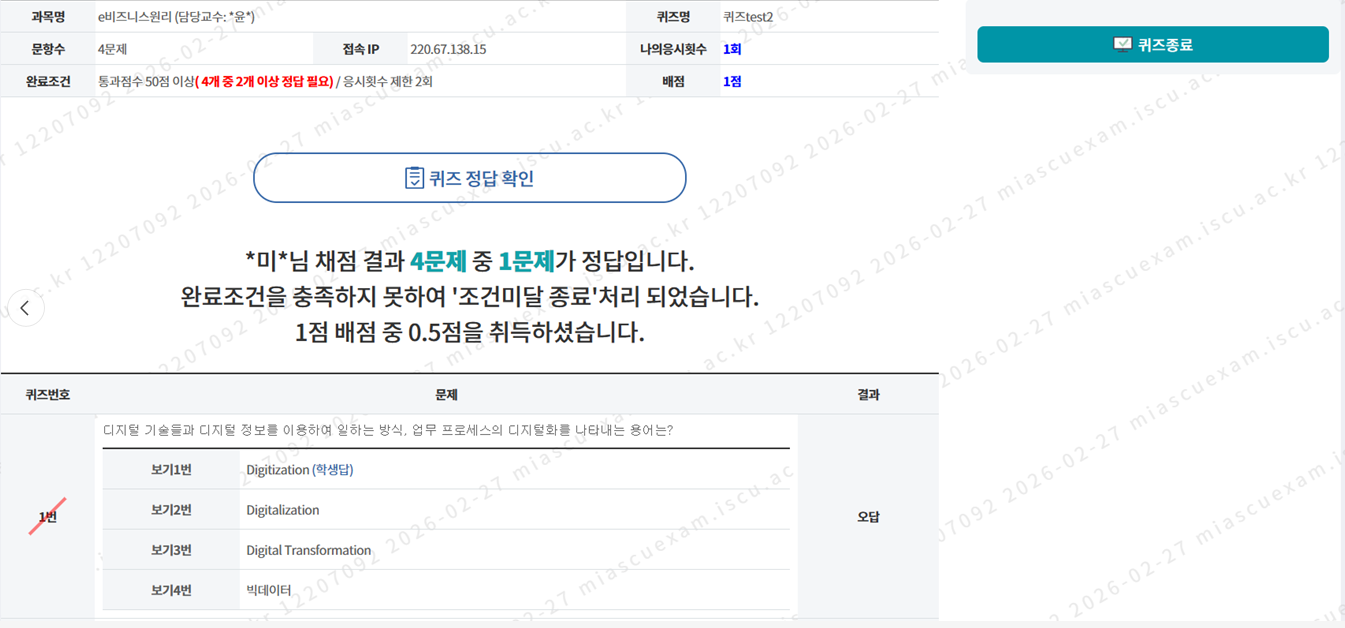Screen dimensions: 1345x628
Task: Click the course name e비즈니스원리
Action: point(135,17)
